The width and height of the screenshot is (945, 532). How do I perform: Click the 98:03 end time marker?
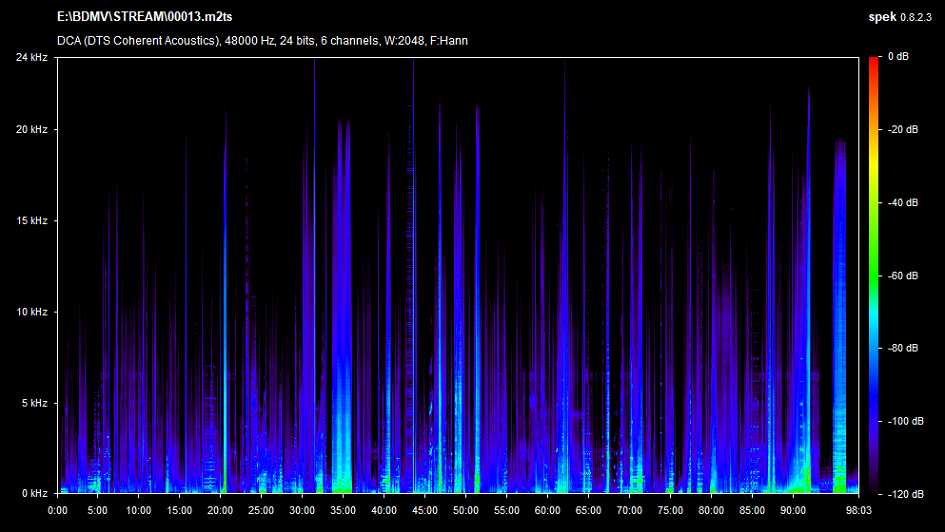pyautogui.click(x=858, y=509)
